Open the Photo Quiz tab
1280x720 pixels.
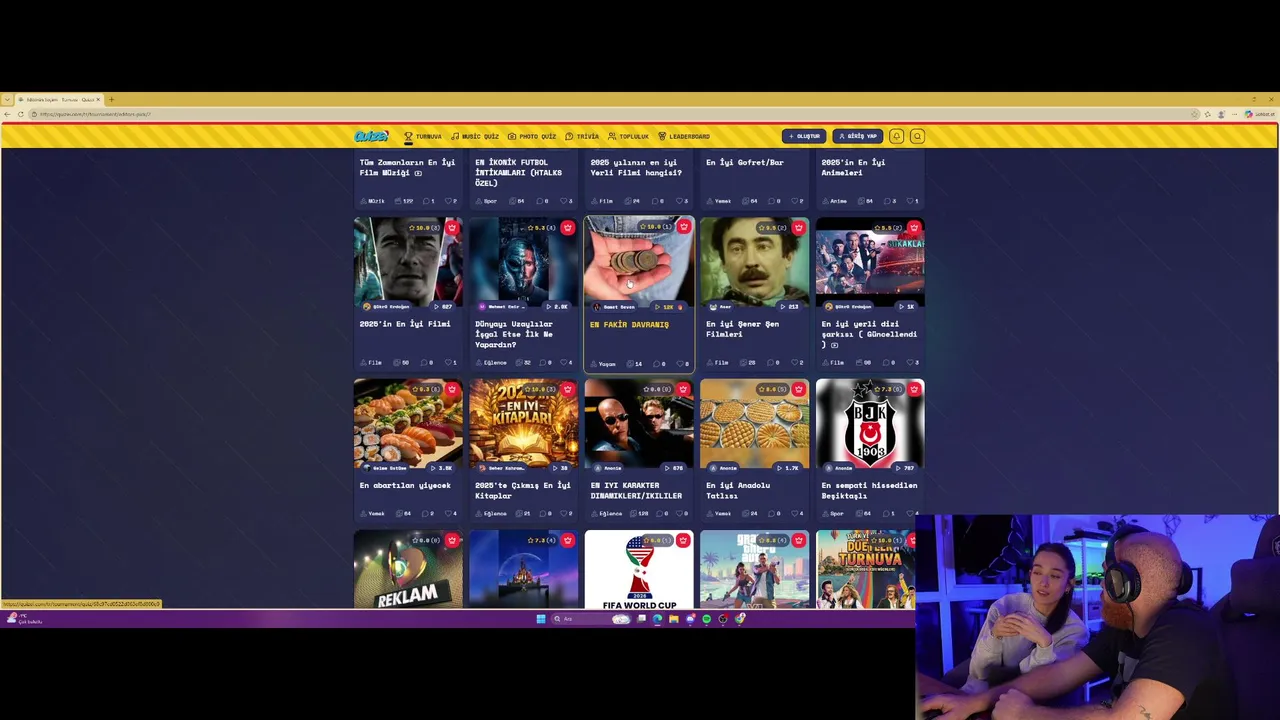[x=532, y=136]
